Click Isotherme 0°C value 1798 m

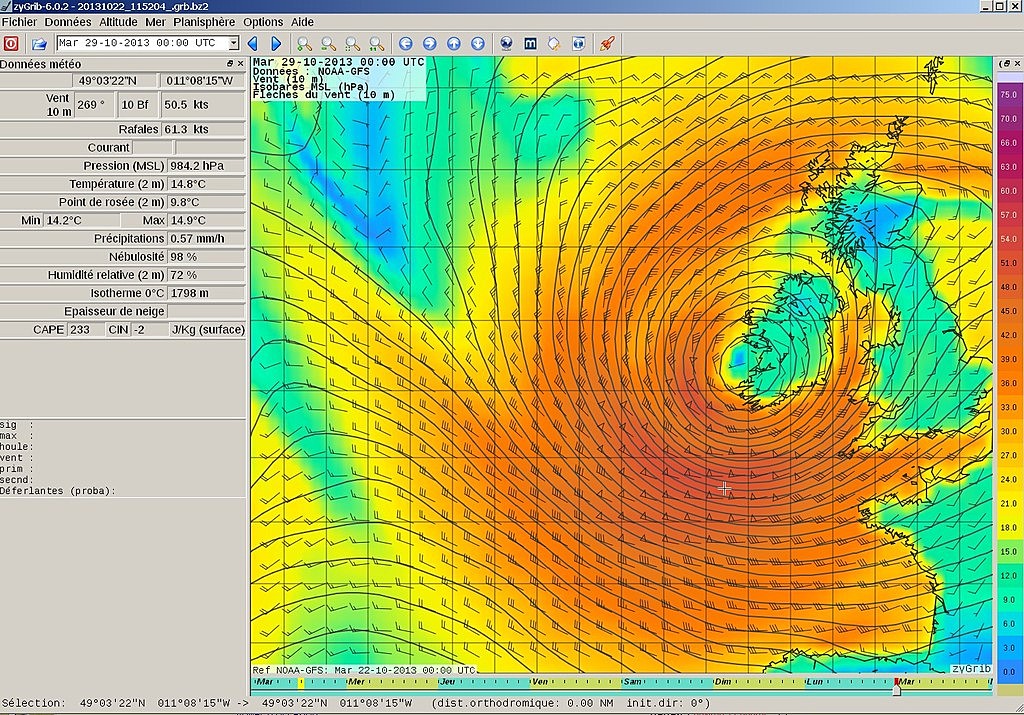coord(206,293)
